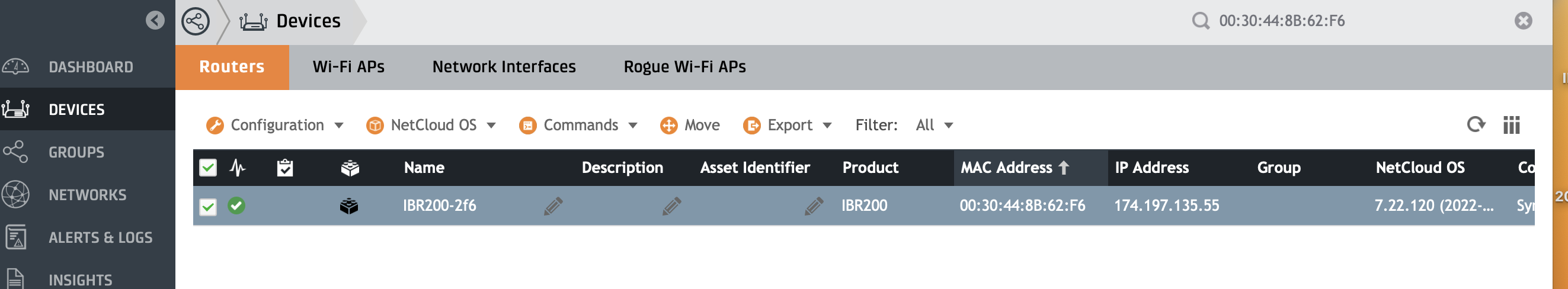Viewport: 1568px width, 289px height.
Task: Sort by the IP Address column header
Action: [x=1151, y=168]
